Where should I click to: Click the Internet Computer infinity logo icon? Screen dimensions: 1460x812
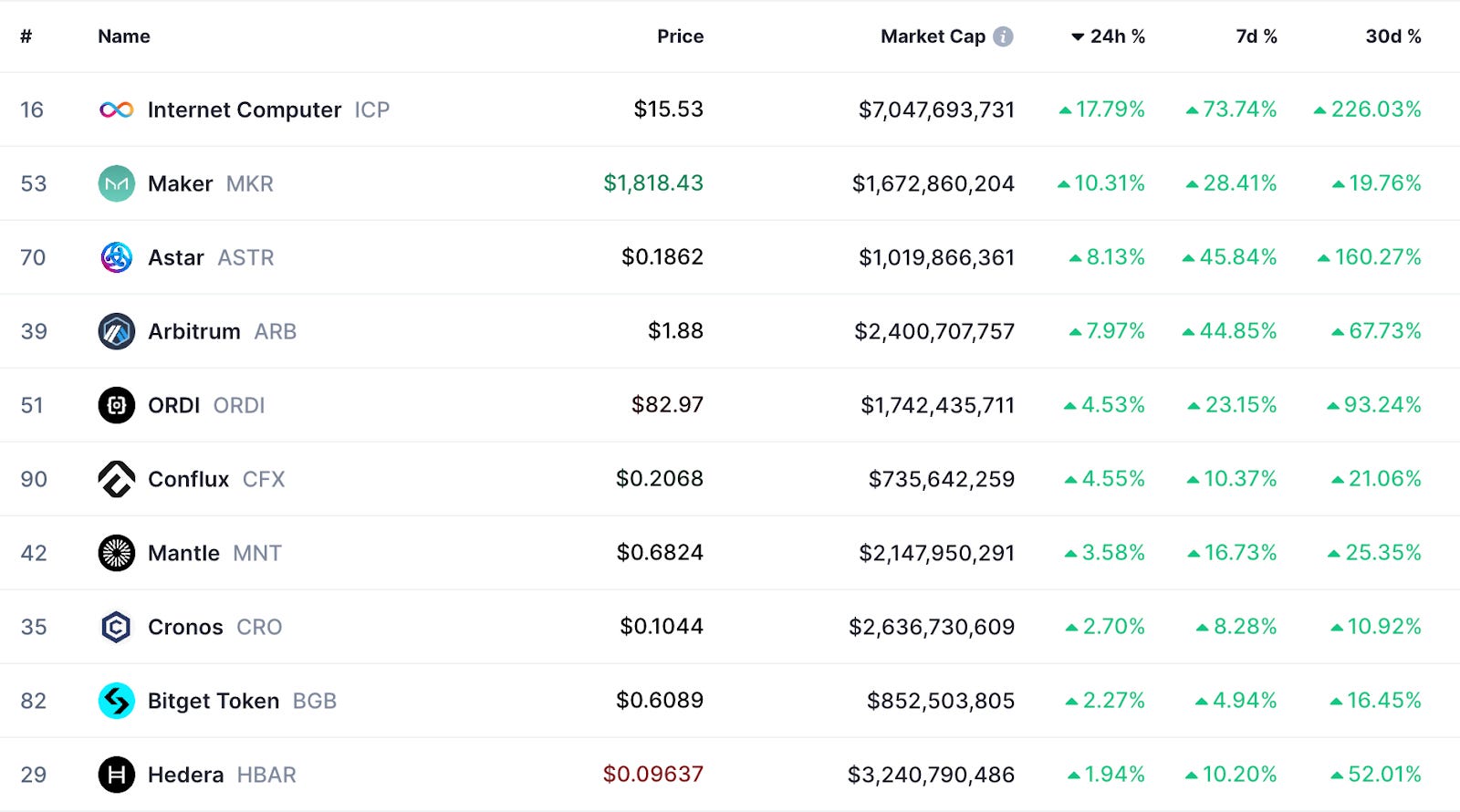[117, 110]
